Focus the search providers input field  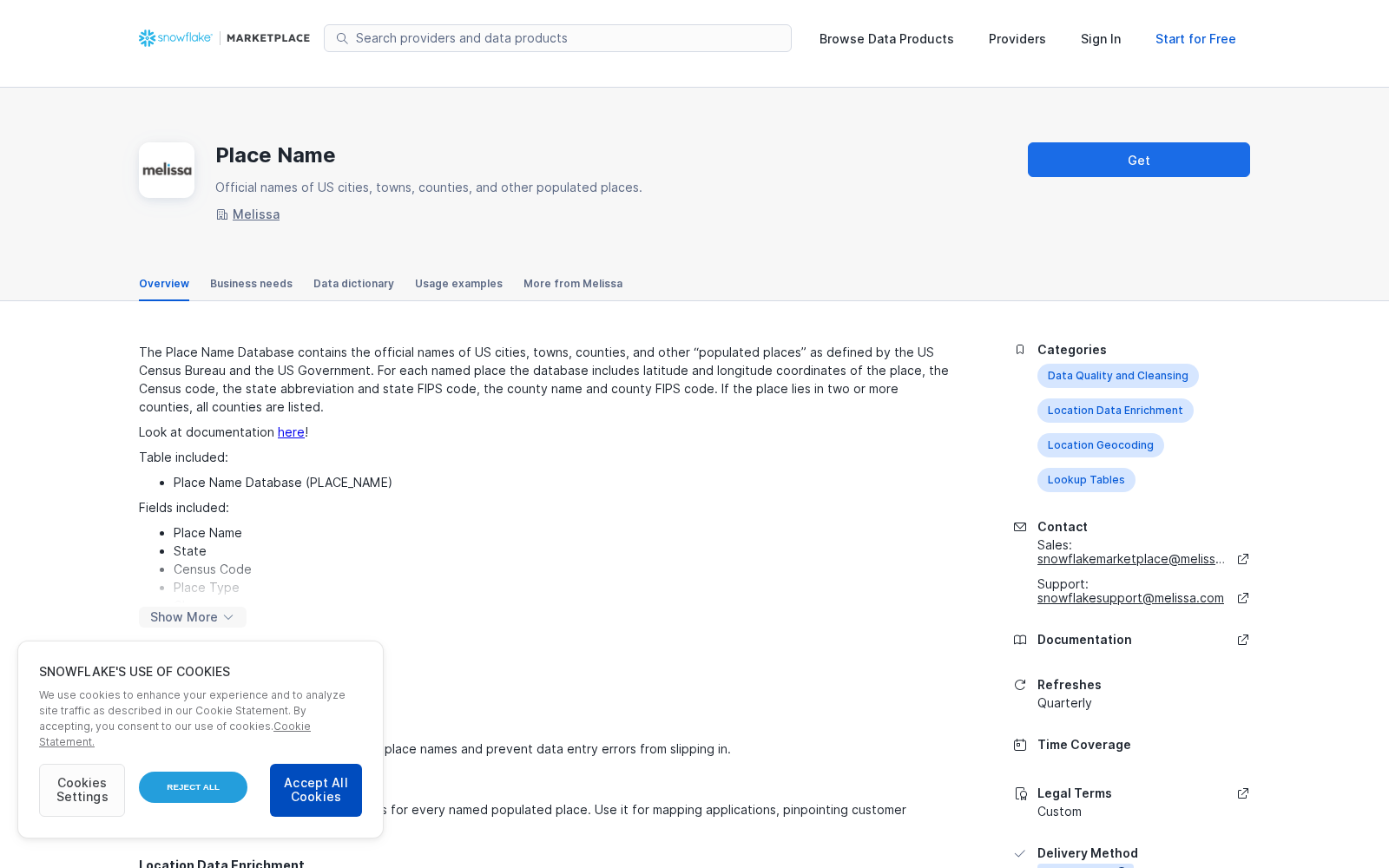coord(557,38)
